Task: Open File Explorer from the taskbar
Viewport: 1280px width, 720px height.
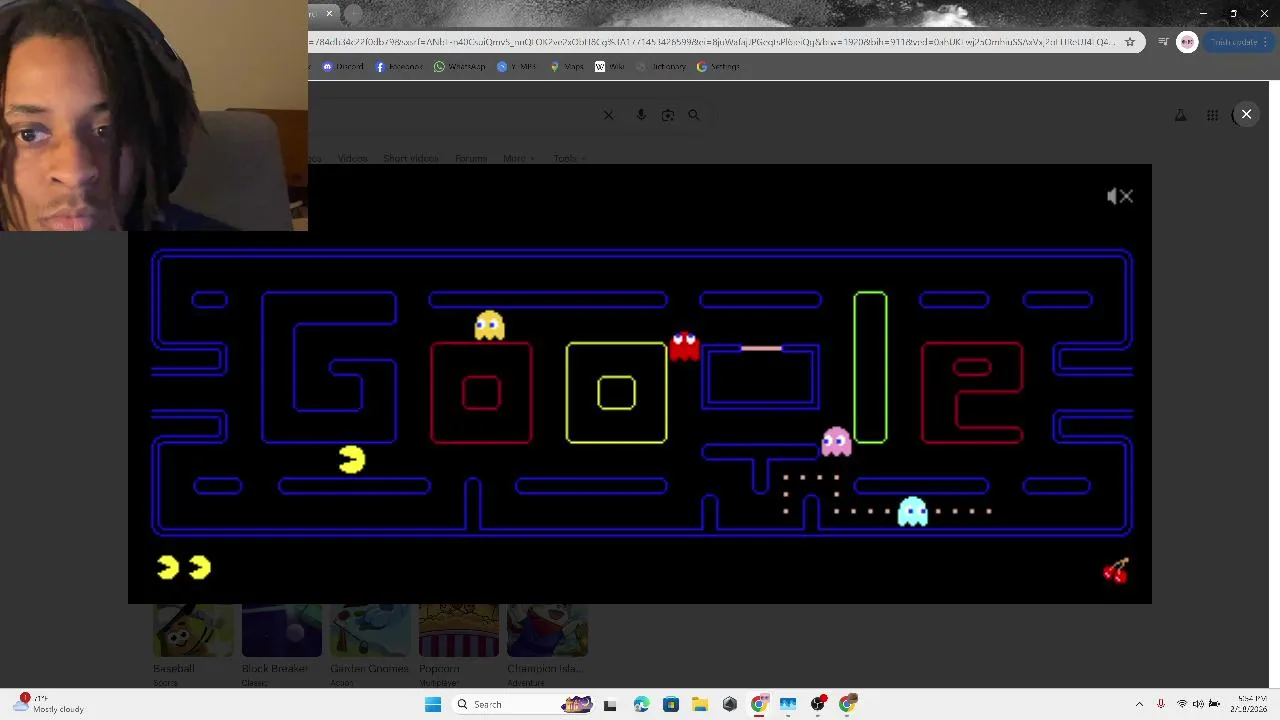Action: tap(700, 704)
